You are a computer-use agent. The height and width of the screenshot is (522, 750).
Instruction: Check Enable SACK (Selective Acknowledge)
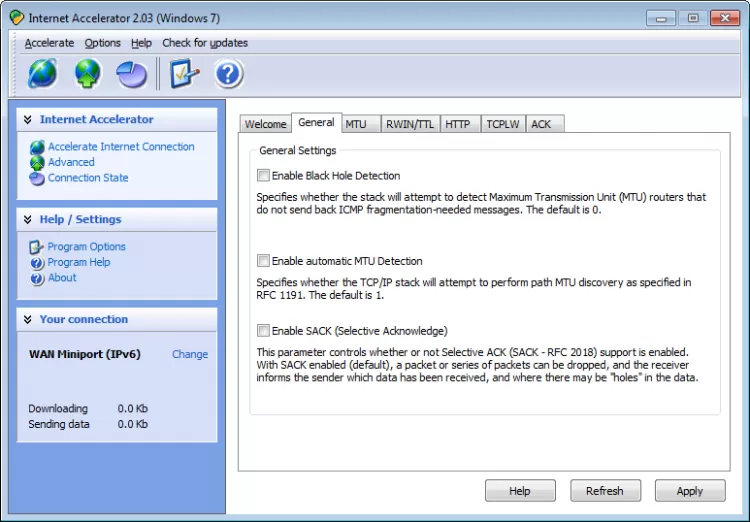click(x=263, y=330)
